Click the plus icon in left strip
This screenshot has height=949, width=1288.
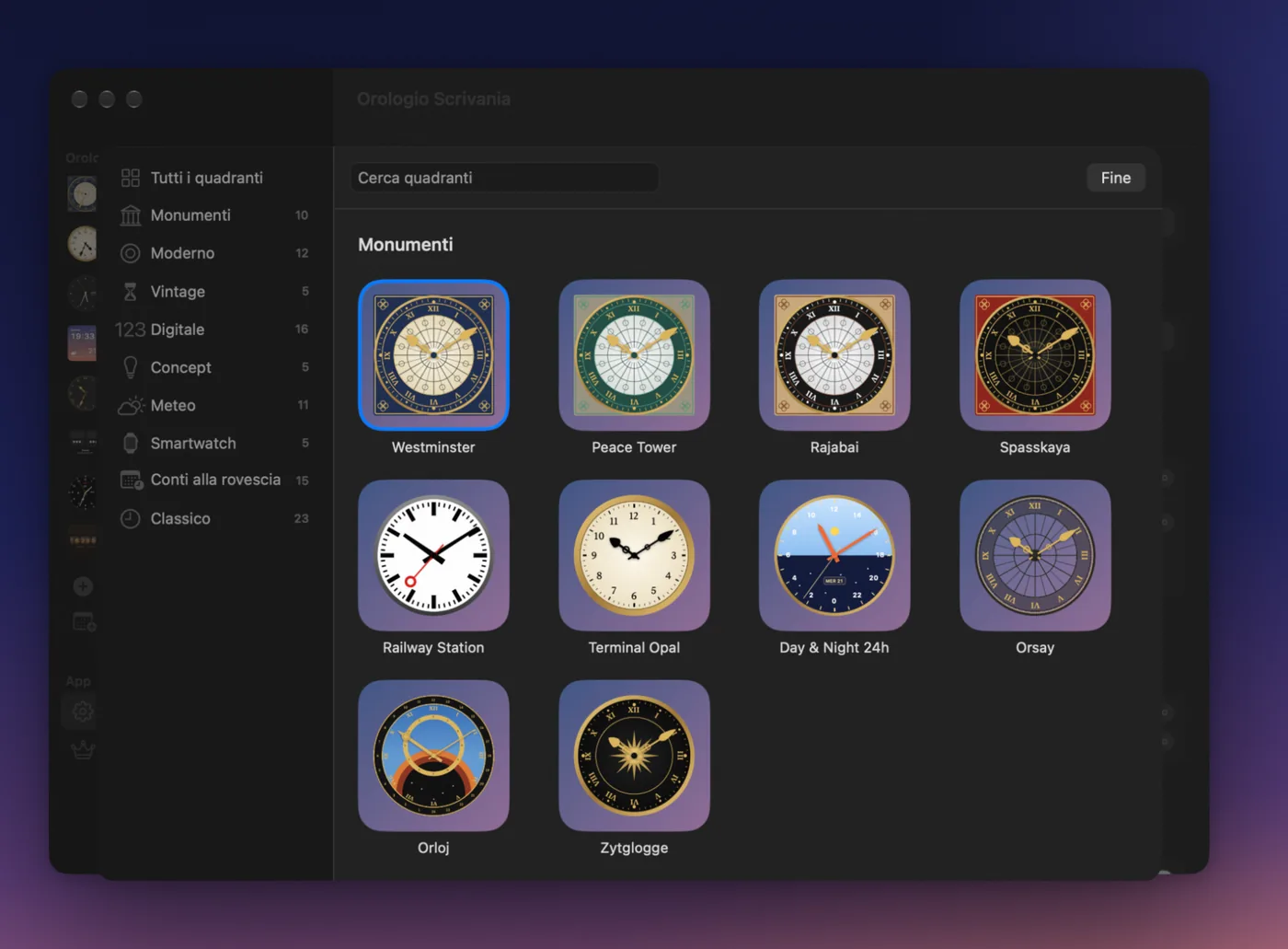pyautogui.click(x=83, y=586)
